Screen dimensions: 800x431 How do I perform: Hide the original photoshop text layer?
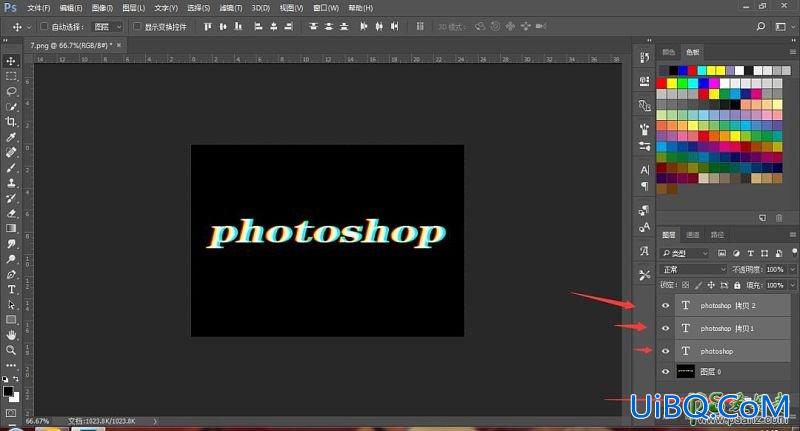point(665,351)
